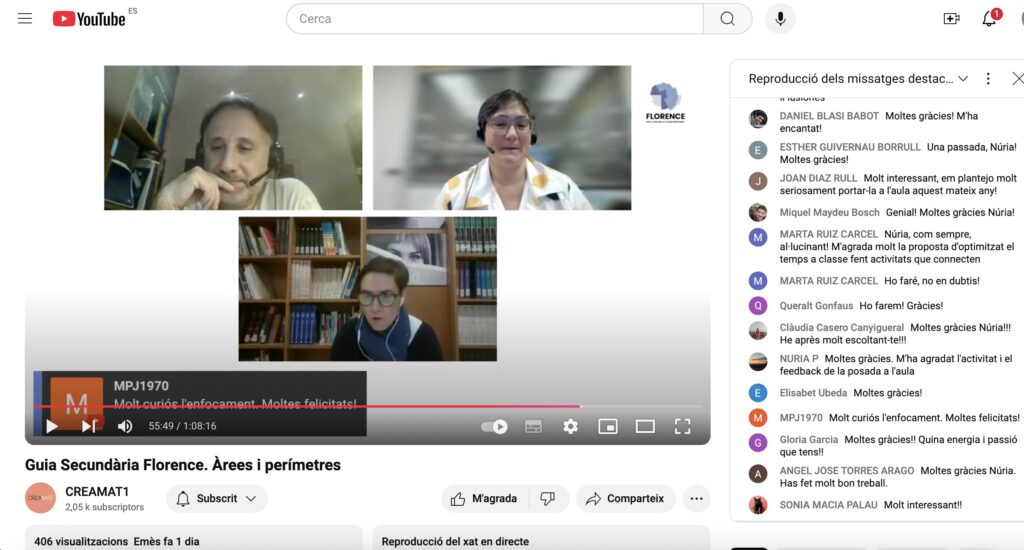Mute the video volume
The height and width of the screenshot is (550, 1024).
pos(125,426)
